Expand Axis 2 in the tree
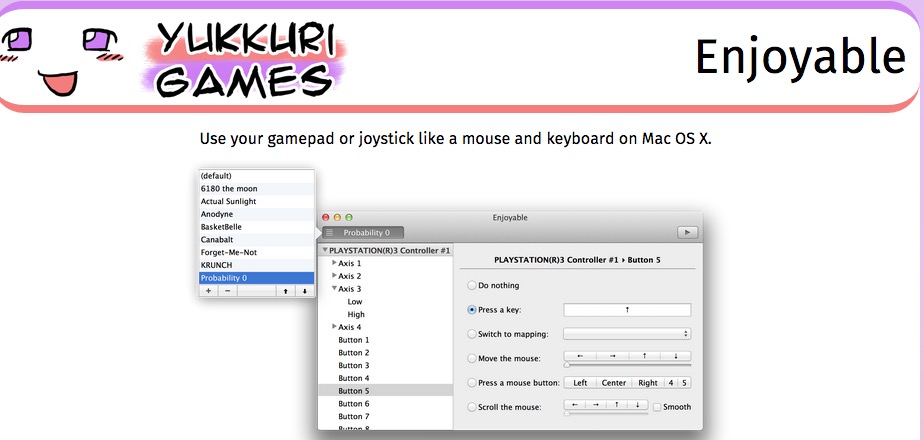Viewport: 924px width, 440px height. tap(334, 276)
